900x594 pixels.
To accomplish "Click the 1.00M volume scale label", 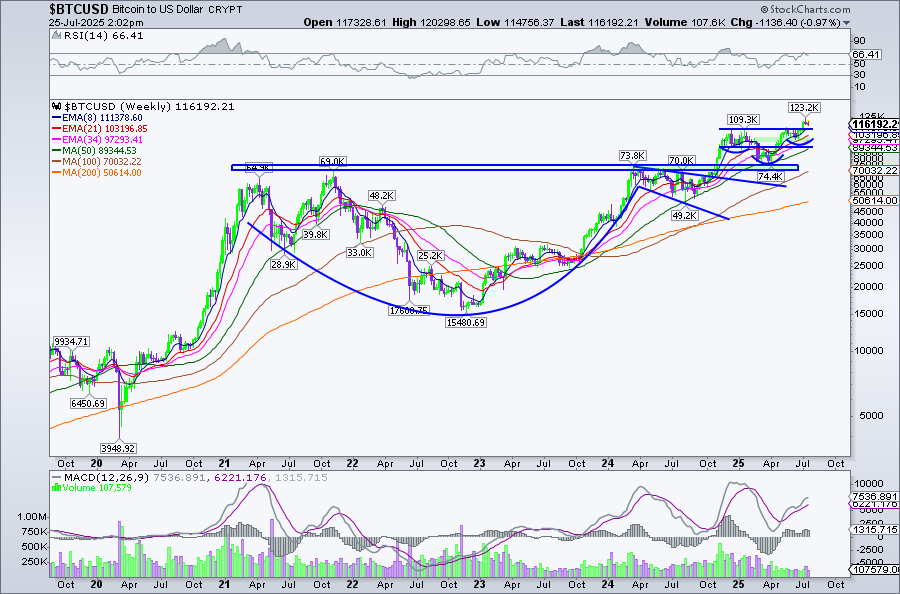I will (x=32, y=517).
